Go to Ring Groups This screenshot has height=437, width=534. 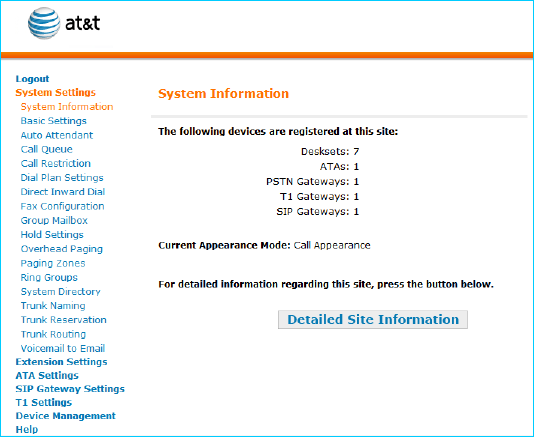49,278
